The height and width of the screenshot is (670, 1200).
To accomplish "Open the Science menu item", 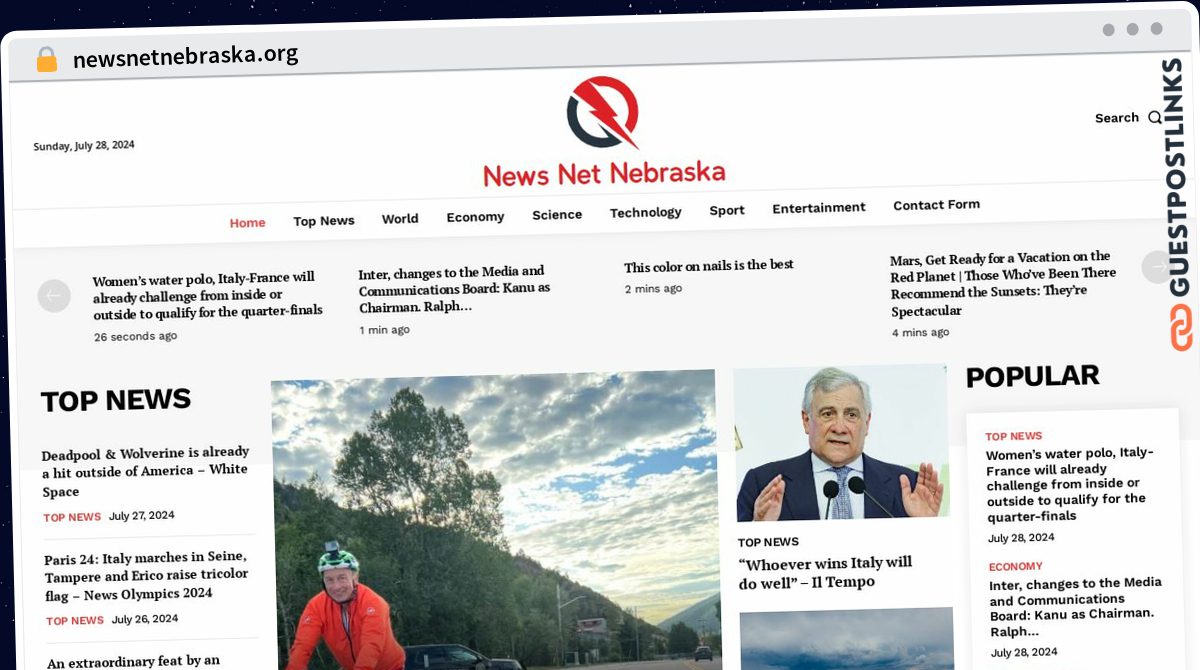I will click(557, 215).
